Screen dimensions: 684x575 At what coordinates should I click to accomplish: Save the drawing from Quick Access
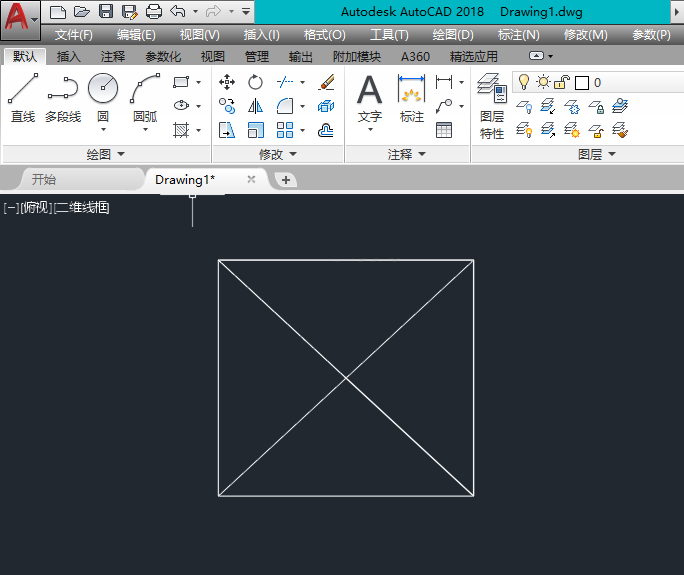coord(106,11)
